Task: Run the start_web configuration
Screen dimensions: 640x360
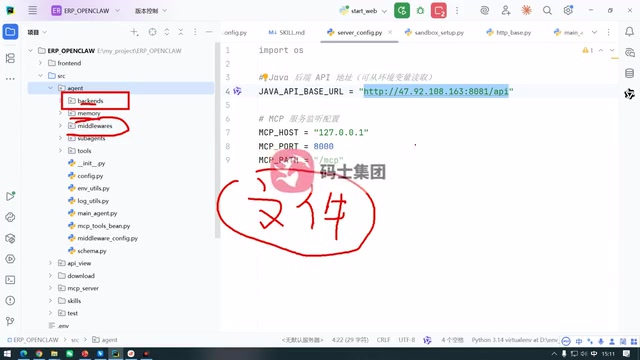Action: click(x=402, y=11)
